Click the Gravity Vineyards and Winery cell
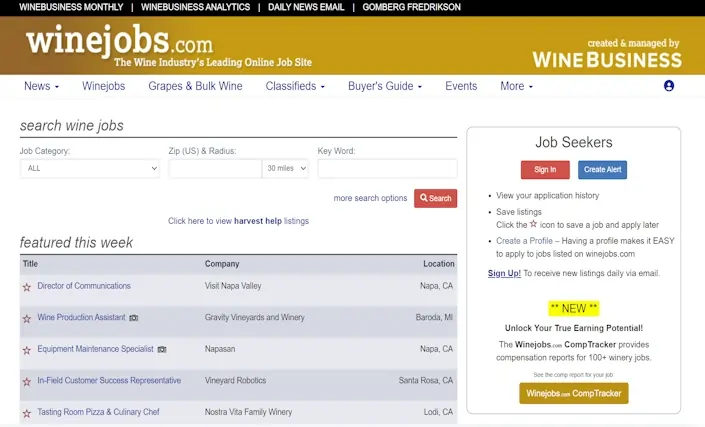 pos(254,317)
